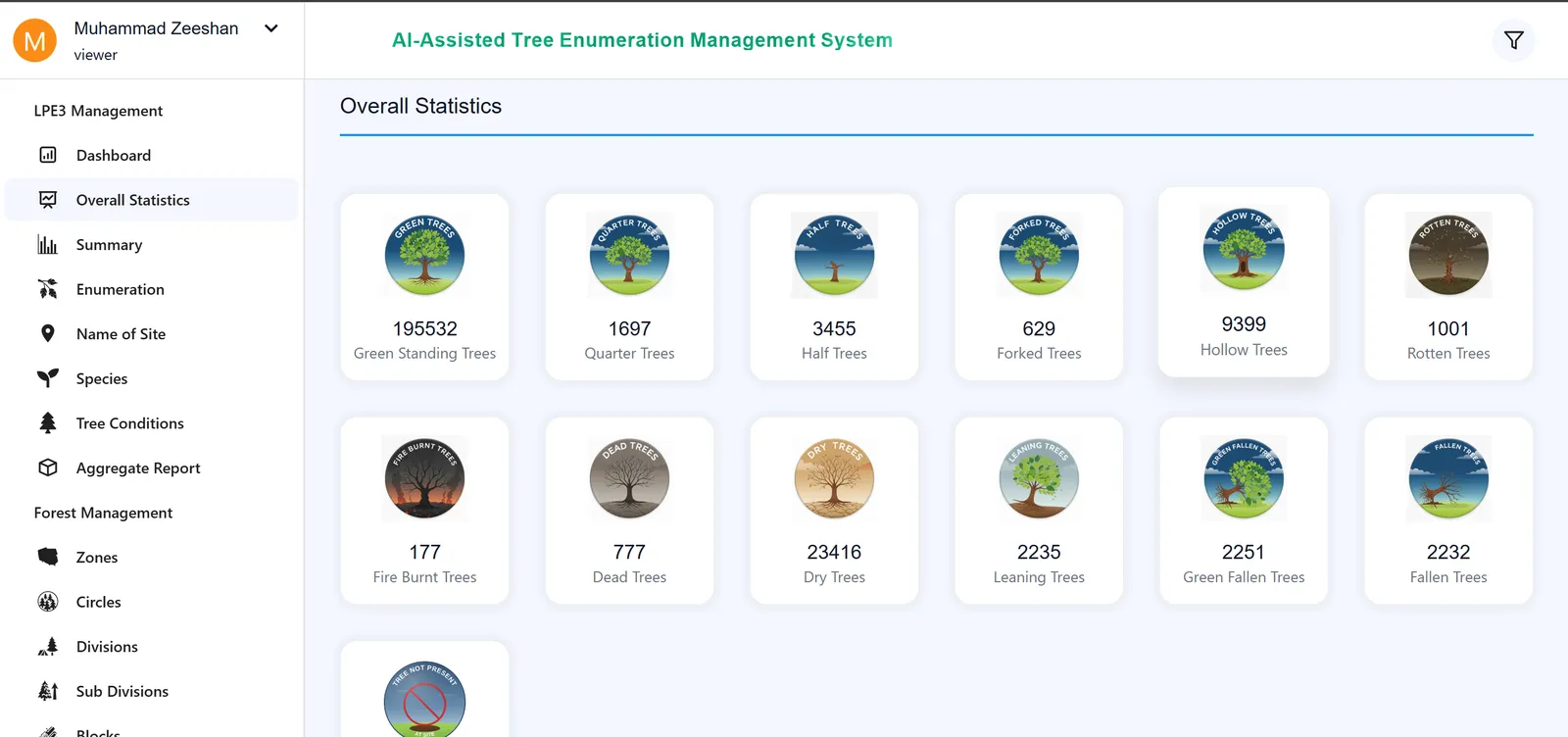Select Overall Statistics in the sidebar
The width and height of the screenshot is (1568, 737).
152,200
